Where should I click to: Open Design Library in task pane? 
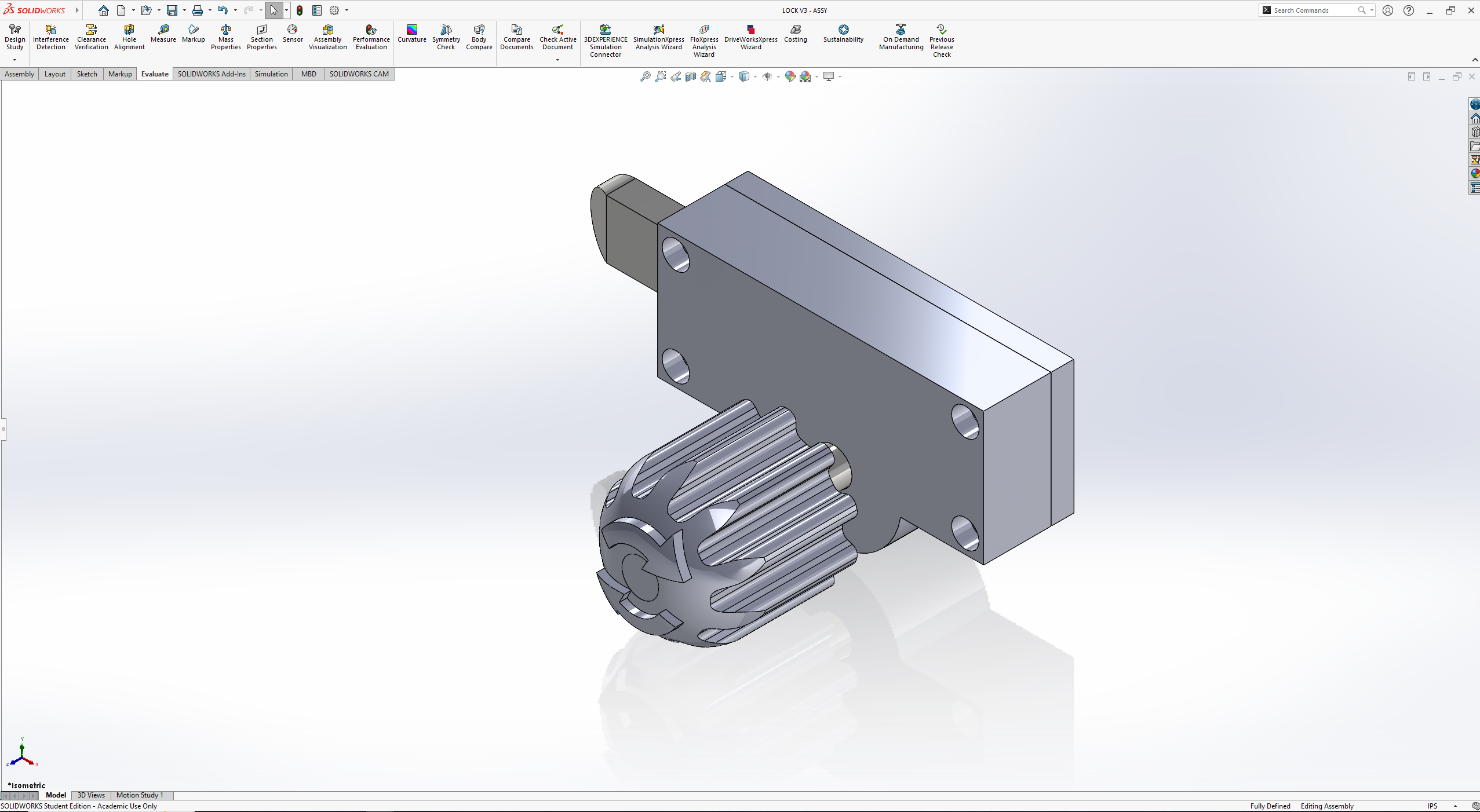coord(1475,132)
